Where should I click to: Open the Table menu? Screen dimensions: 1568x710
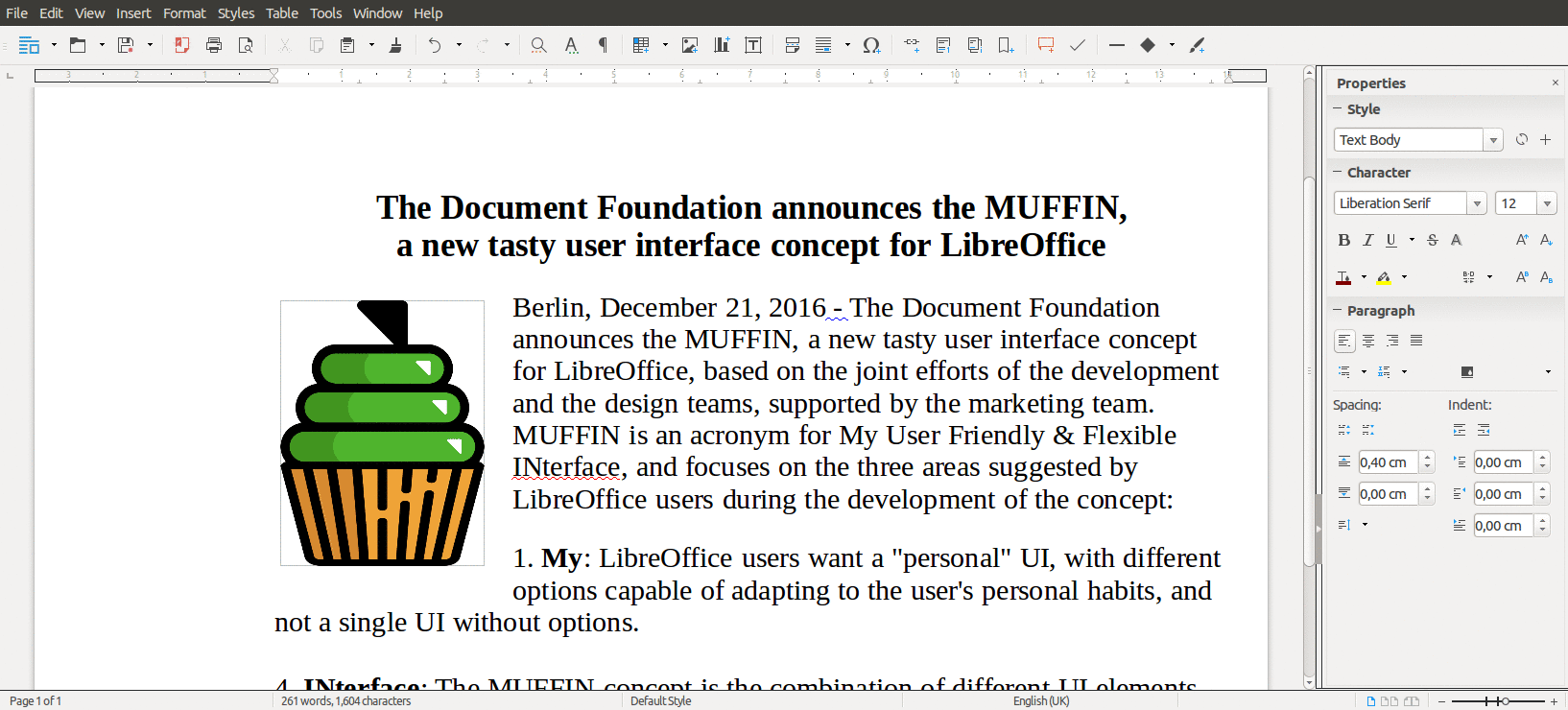click(x=282, y=13)
